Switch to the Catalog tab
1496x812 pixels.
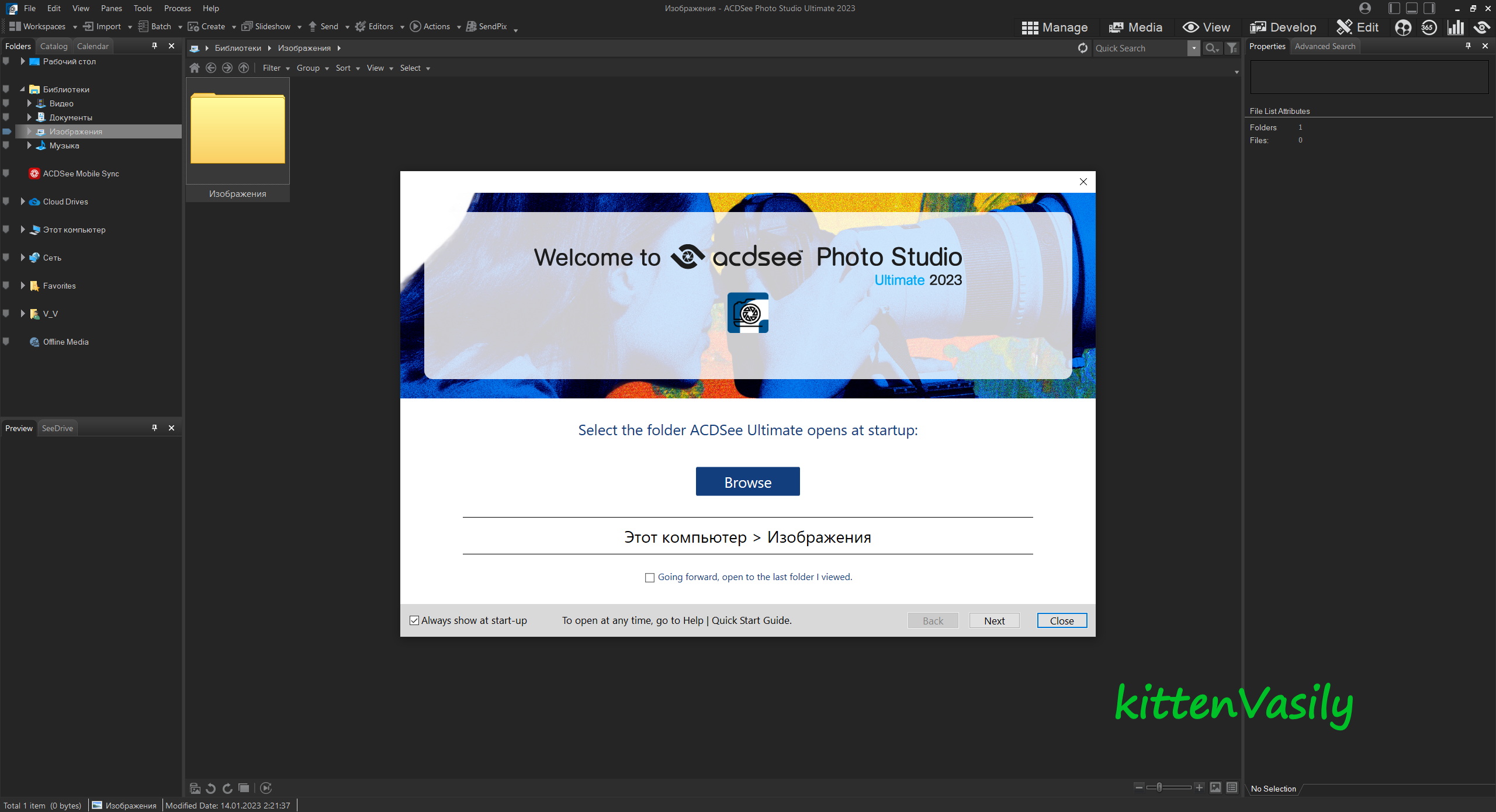coord(54,46)
